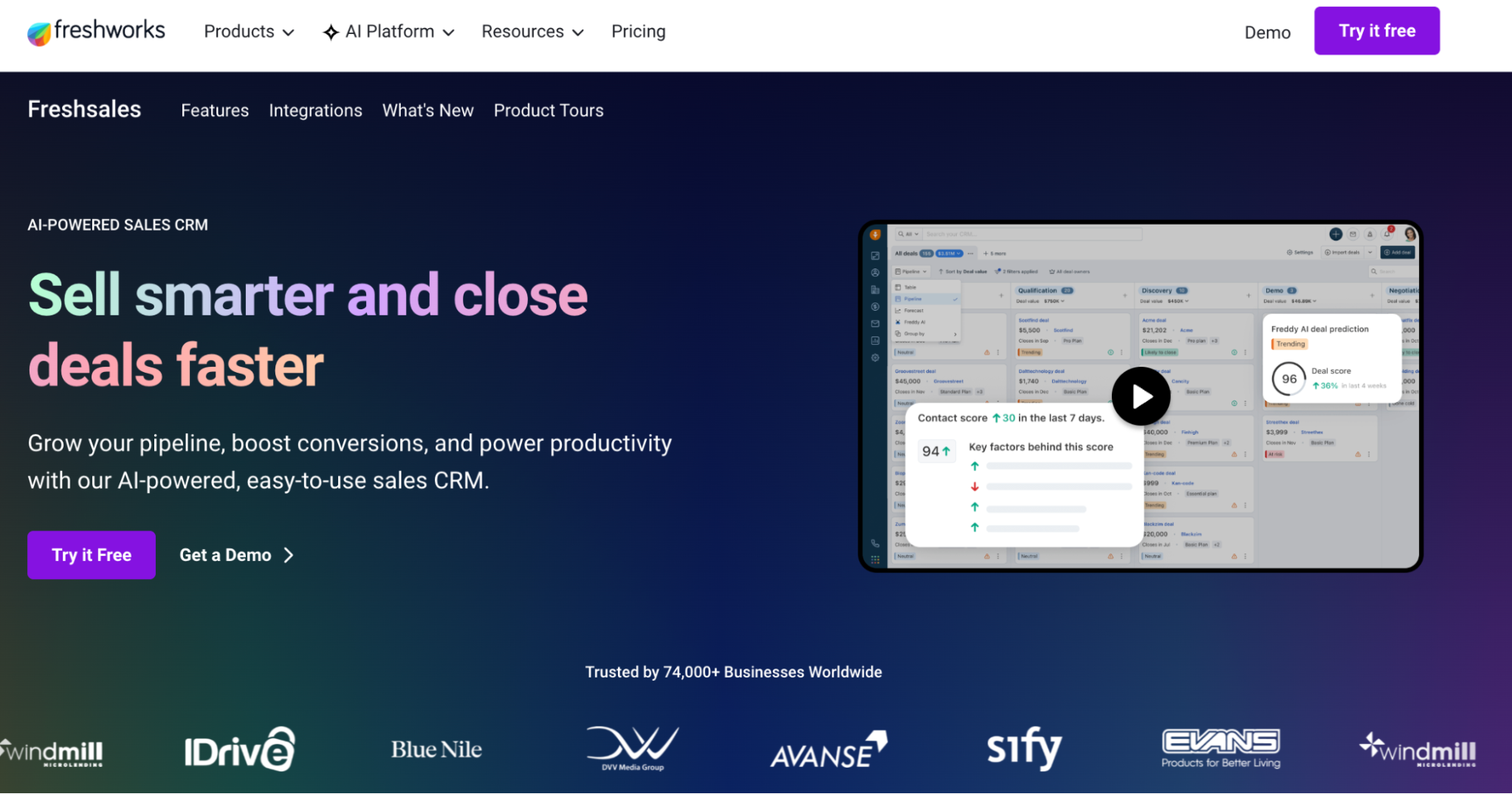This screenshot has height=794, width=1512.
Task: Click the sparkle icon beside AI Platform
Action: (331, 33)
